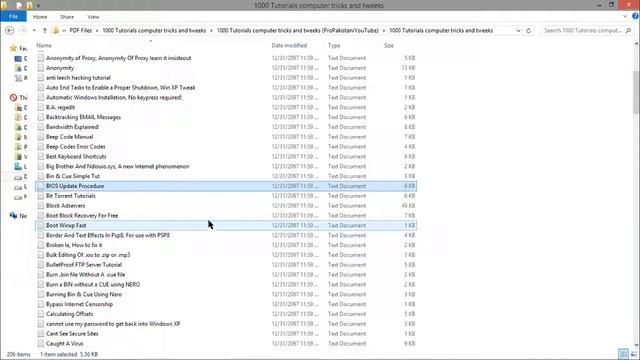The width and height of the screenshot is (640, 360).
Task: Select the file Anonymity
Action: [60, 68]
